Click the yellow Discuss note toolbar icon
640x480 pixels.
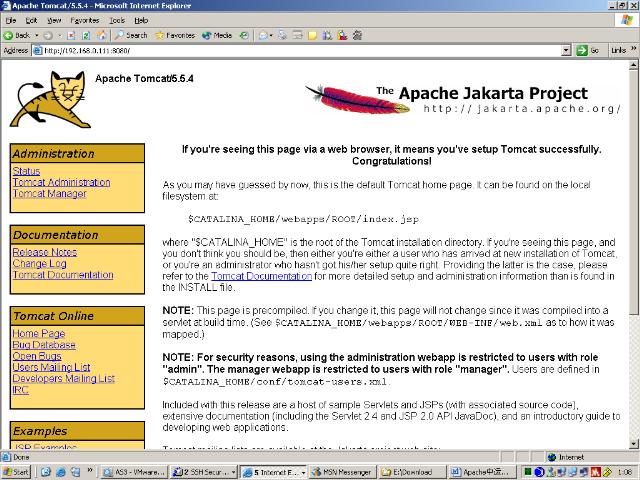pos(312,36)
